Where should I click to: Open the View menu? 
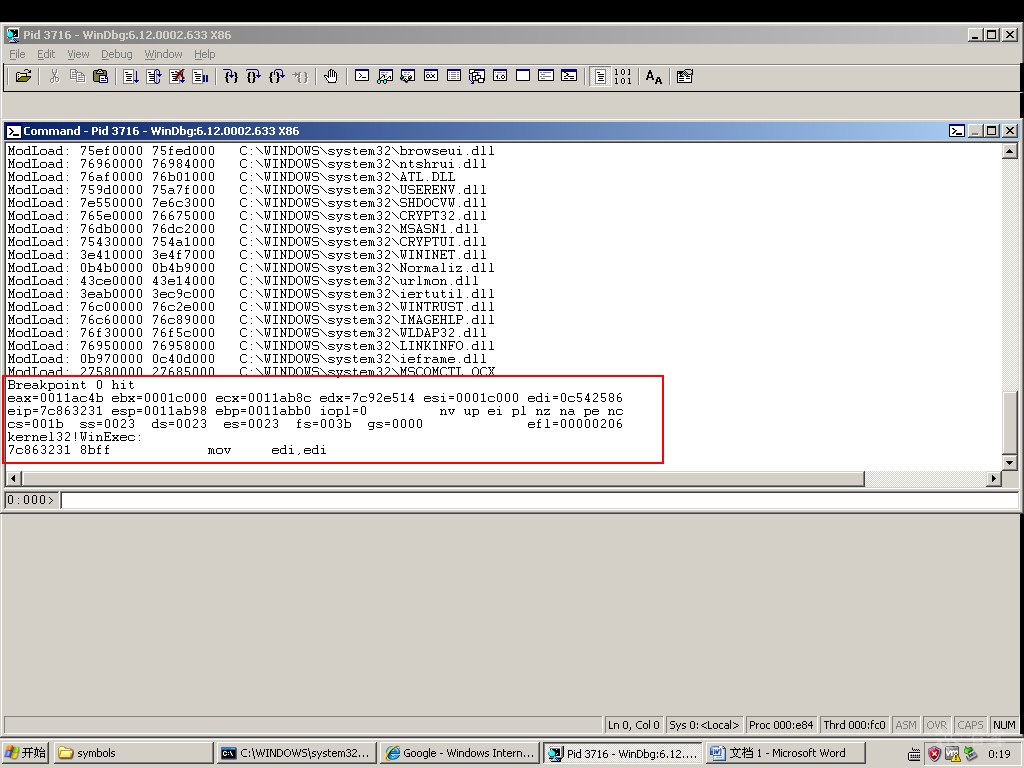pos(78,54)
